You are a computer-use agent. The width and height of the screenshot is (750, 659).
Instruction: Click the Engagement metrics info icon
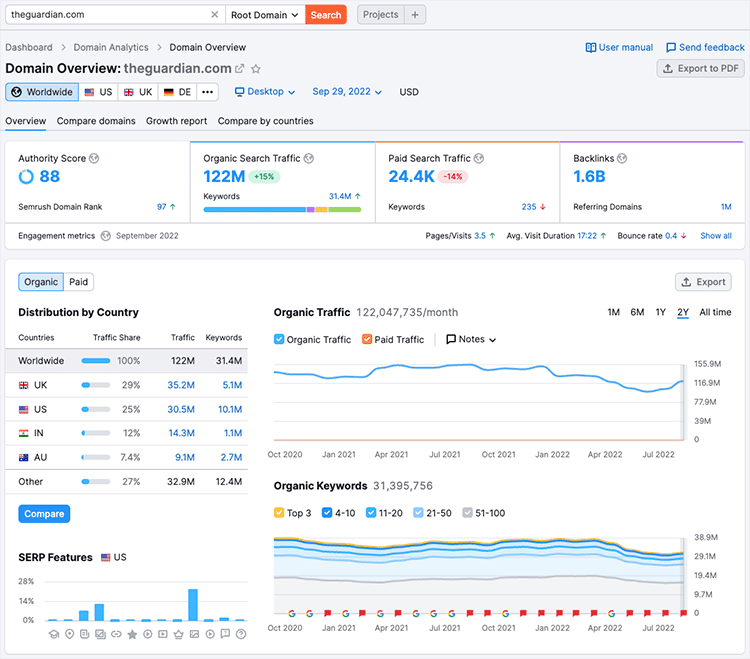[106, 236]
